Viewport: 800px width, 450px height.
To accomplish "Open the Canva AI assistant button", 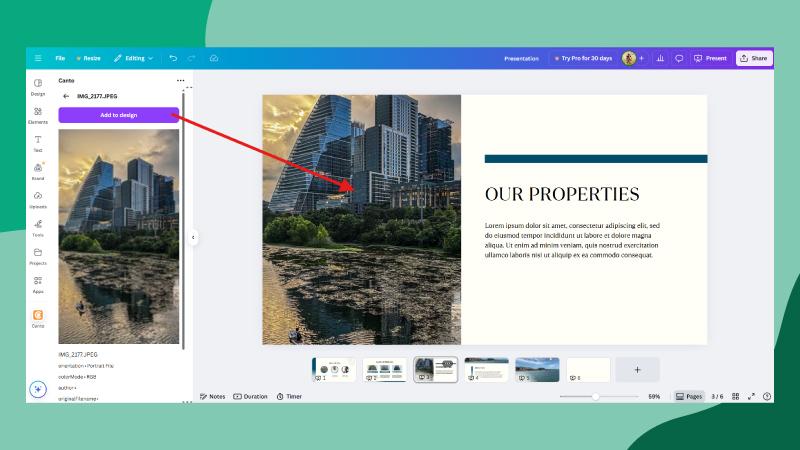I will point(38,389).
